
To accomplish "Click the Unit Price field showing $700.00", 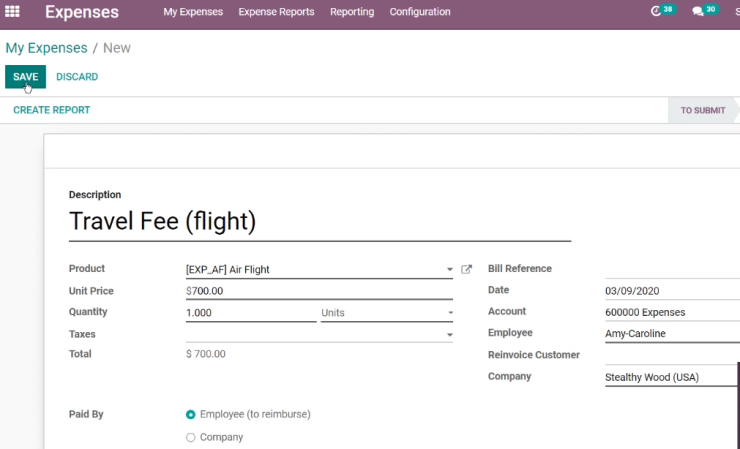I will point(319,291).
